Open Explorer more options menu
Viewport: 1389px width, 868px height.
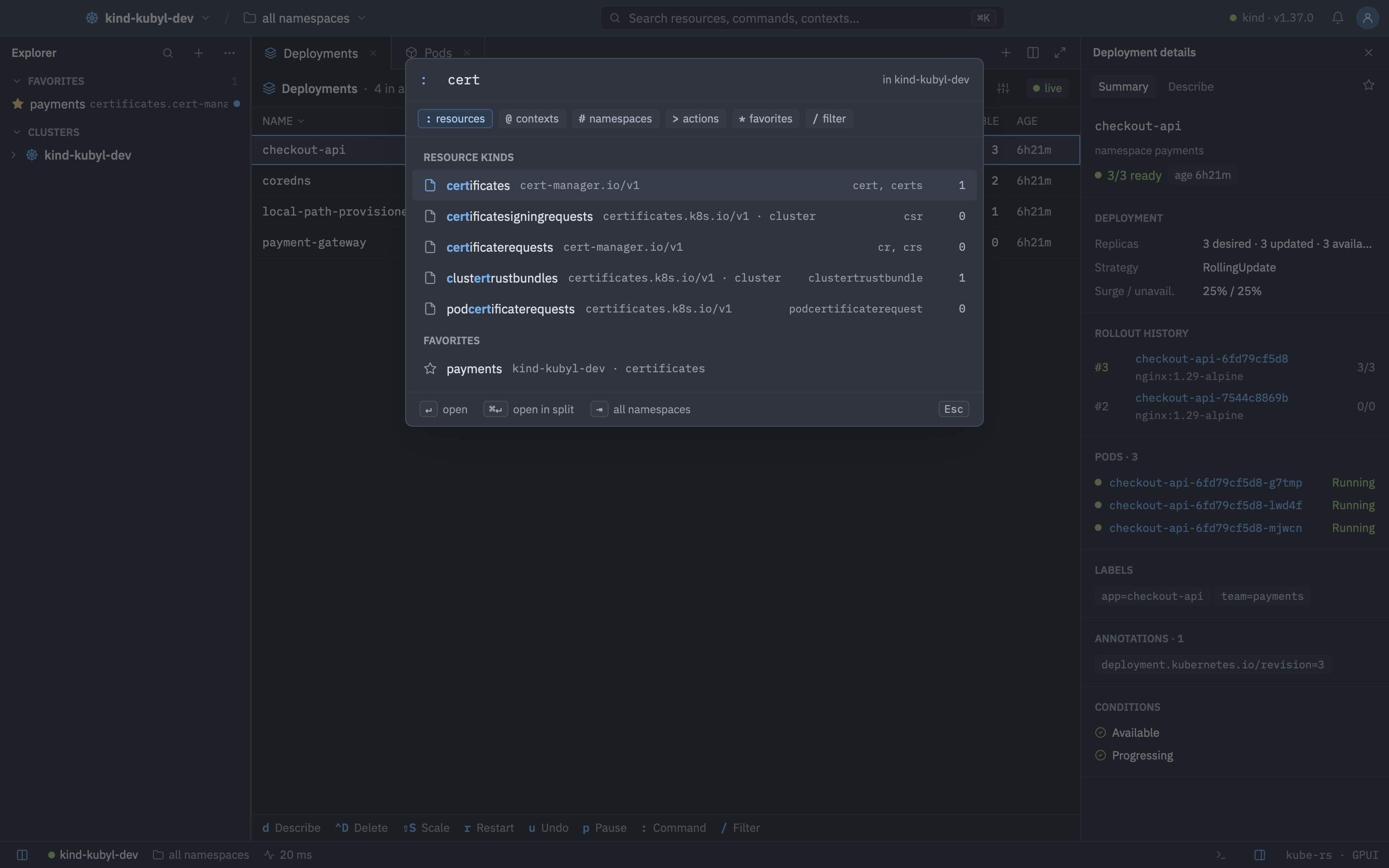230,53
